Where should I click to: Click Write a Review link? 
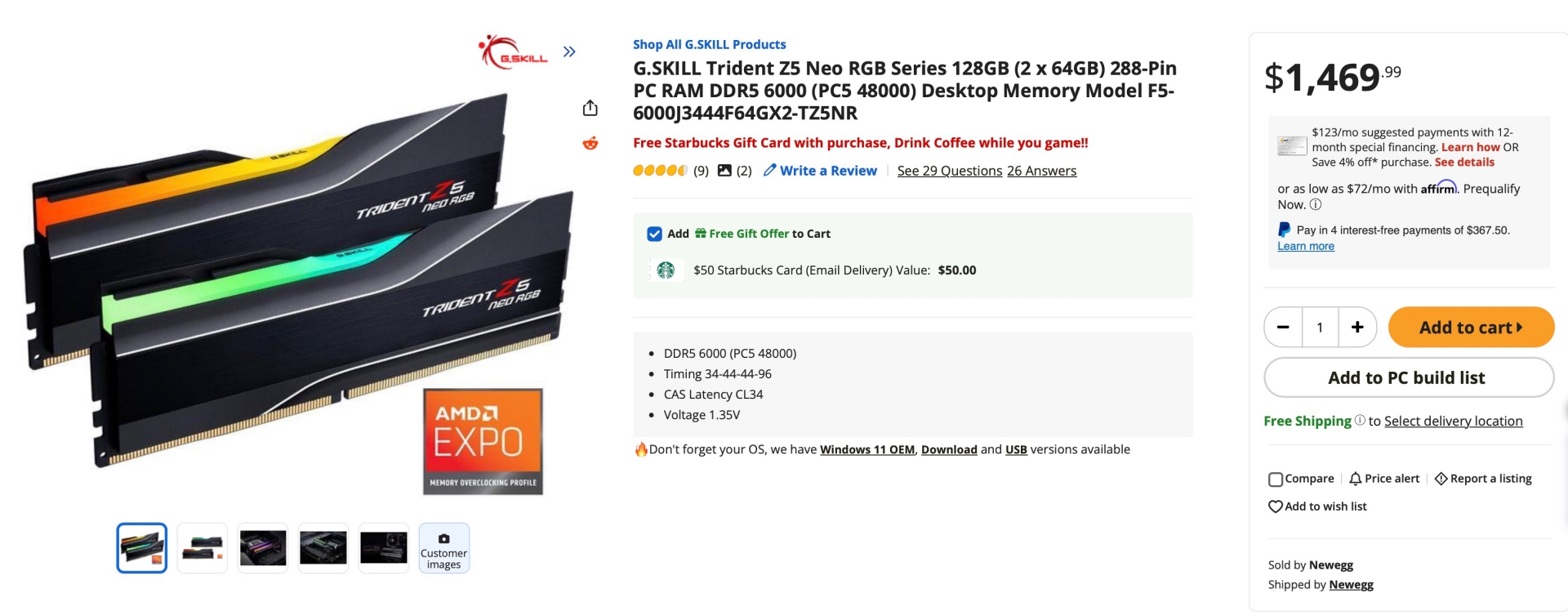[x=820, y=170]
